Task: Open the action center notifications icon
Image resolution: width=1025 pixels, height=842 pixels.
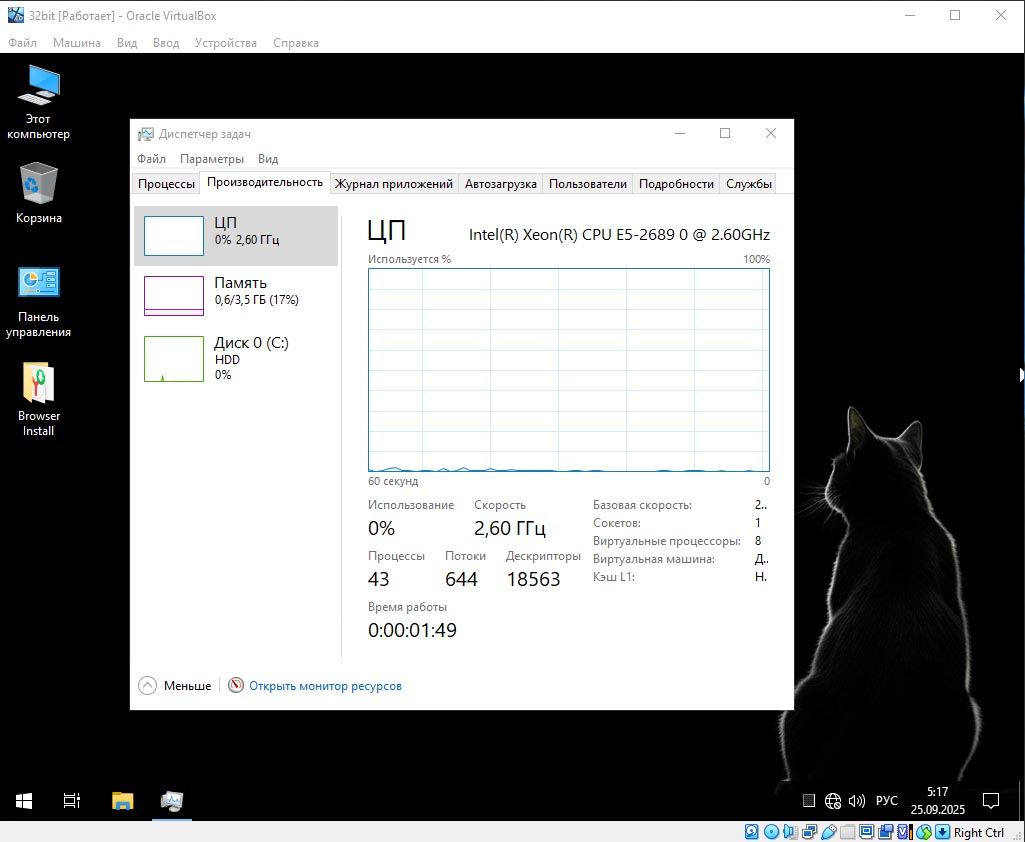Action: (991, 800)
